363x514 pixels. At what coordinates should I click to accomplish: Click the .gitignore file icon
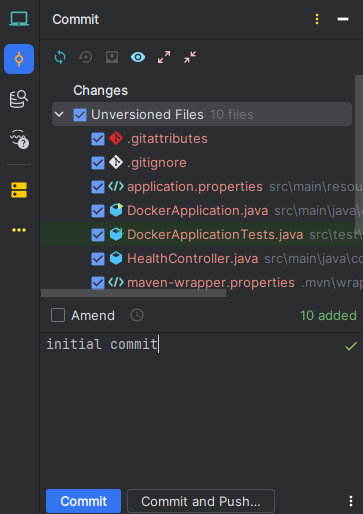tap(116, 162)
